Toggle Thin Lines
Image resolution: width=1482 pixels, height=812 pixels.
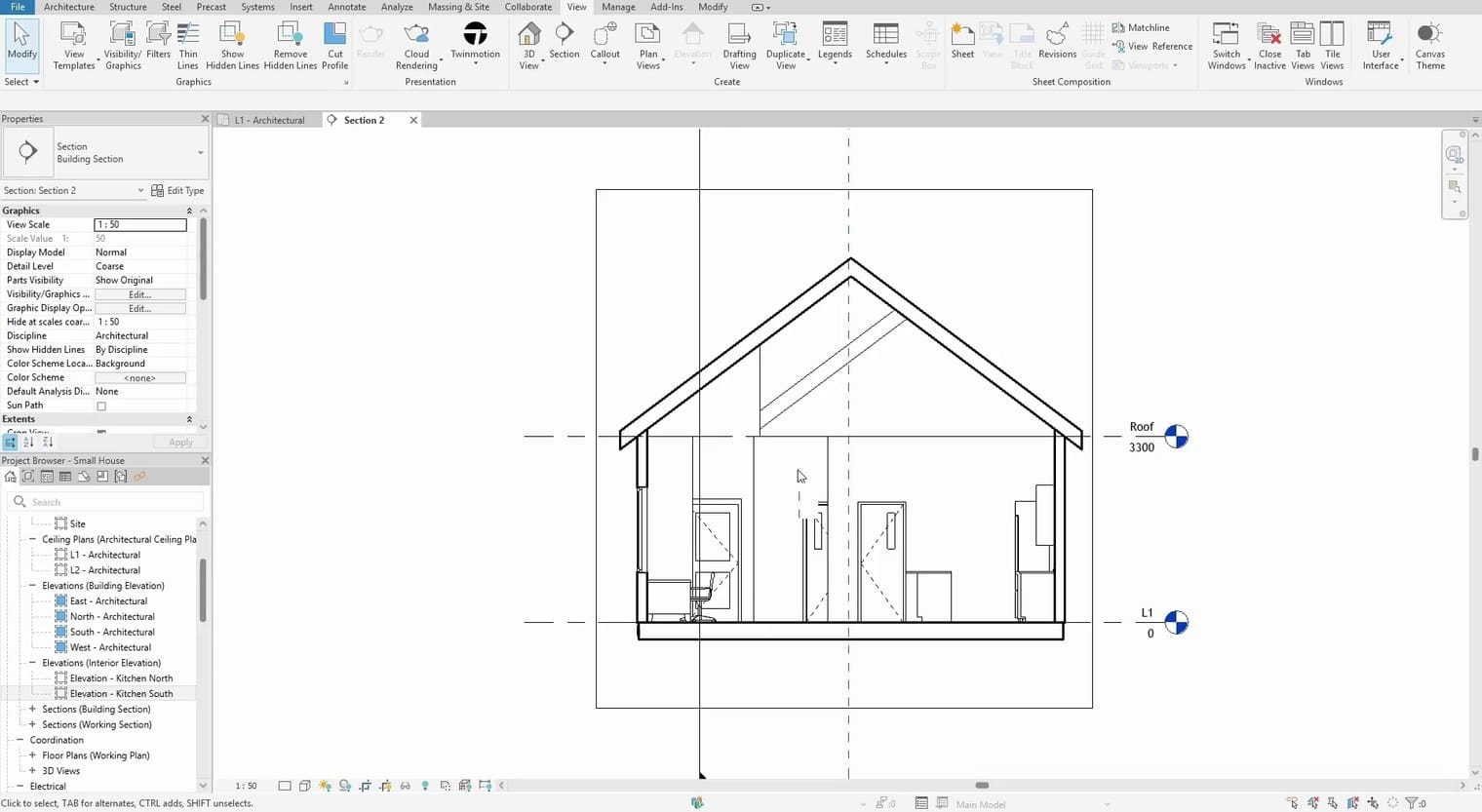(x=188, y=46)
